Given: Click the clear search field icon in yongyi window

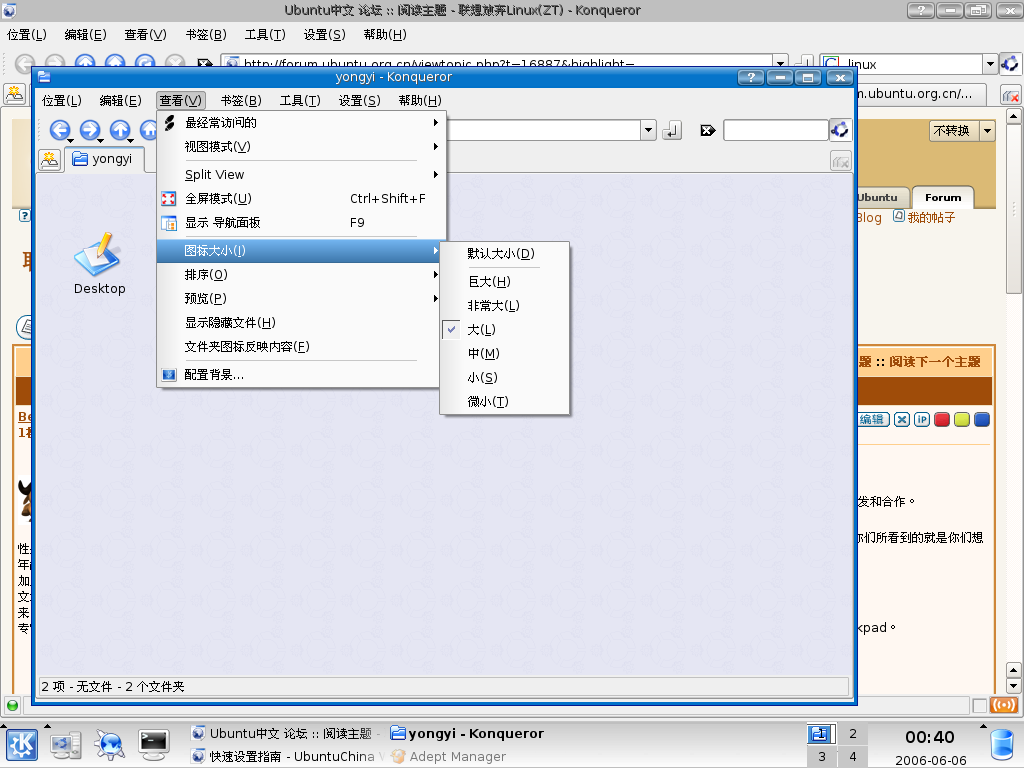Looking at the screenshot, I should click(x=707, y=131).
